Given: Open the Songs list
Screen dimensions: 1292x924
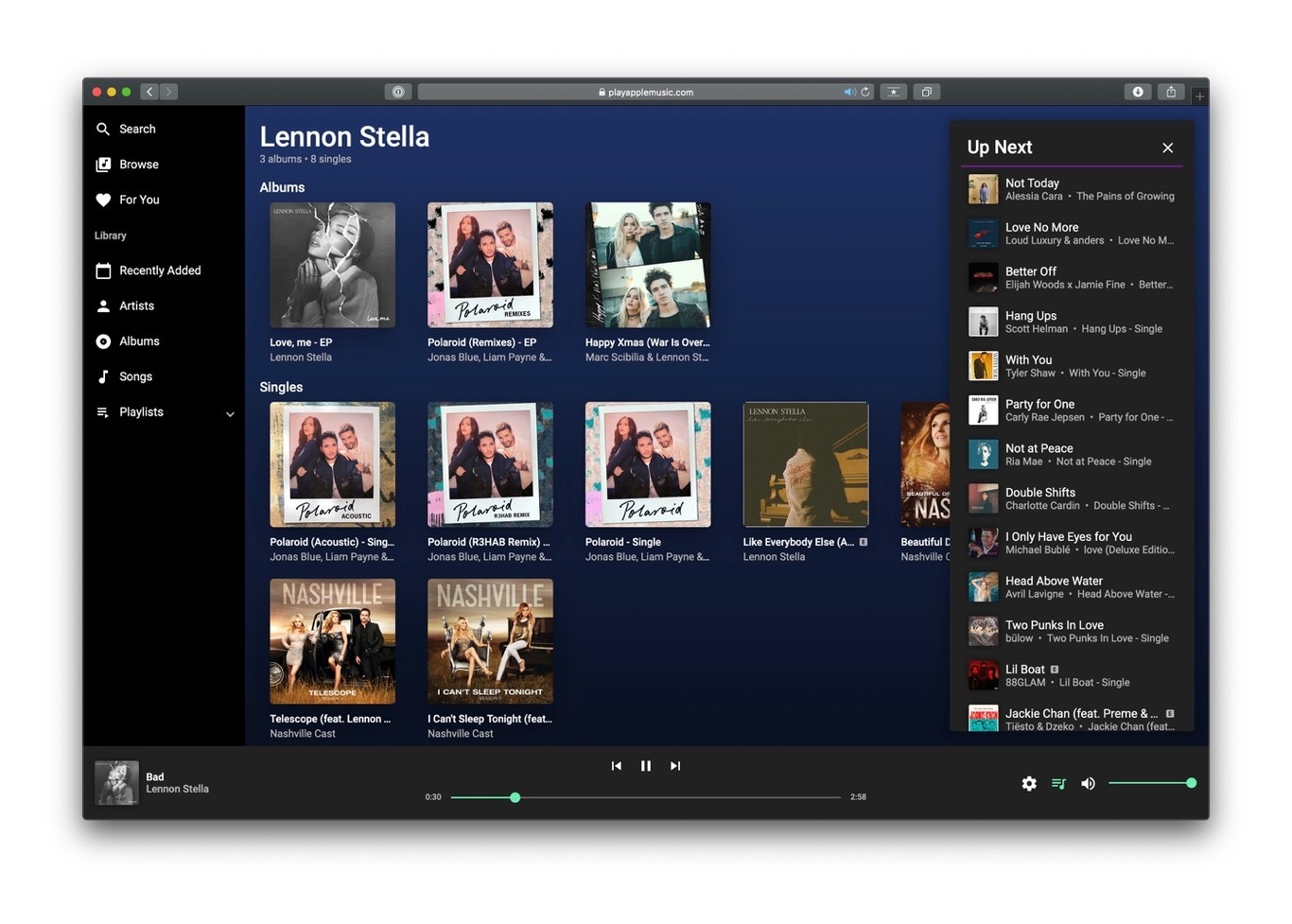Looking at the screenshot, I should point(135,376).
